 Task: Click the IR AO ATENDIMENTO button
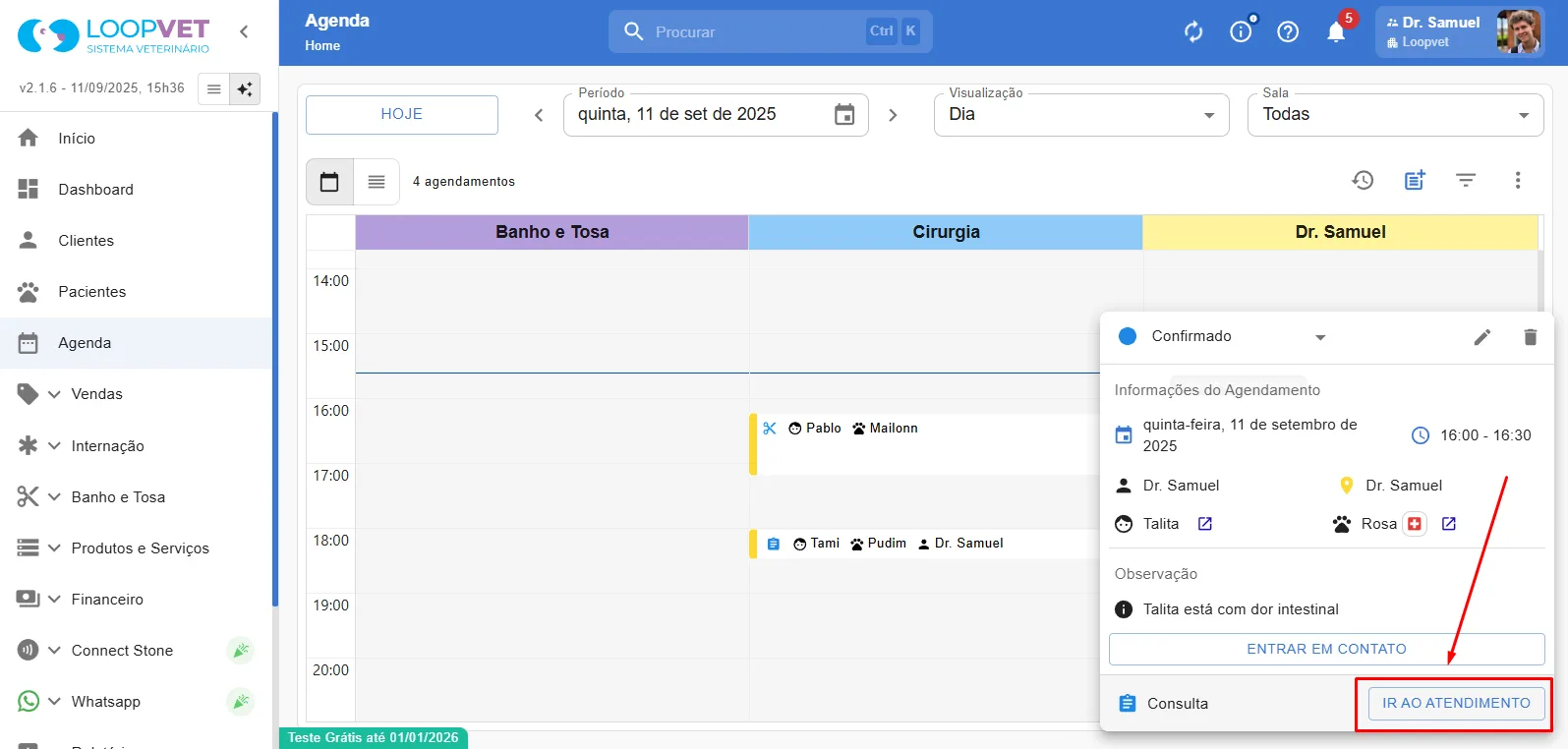tap(1456, 704)
